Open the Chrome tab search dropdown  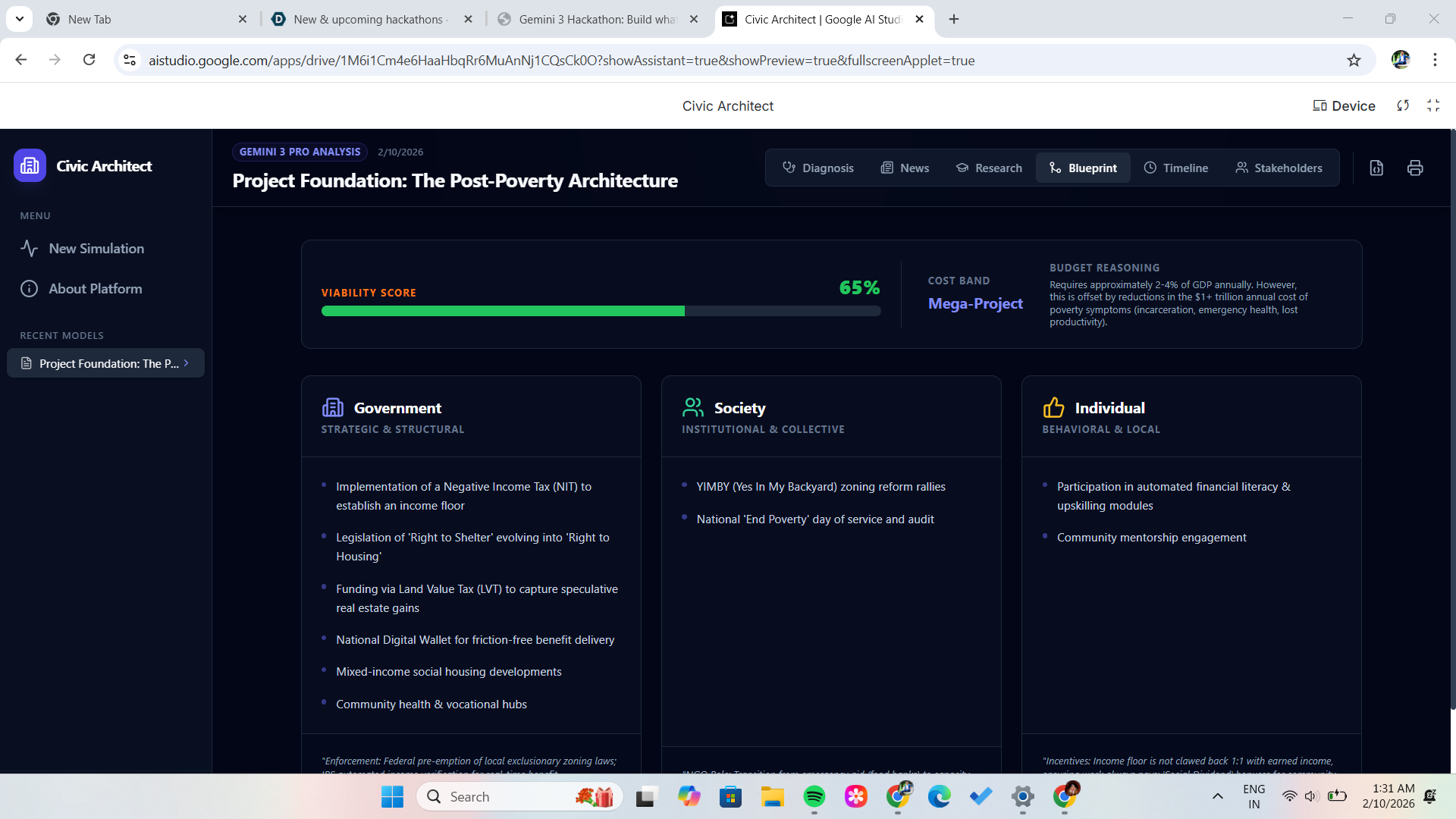tap(20, 19)
